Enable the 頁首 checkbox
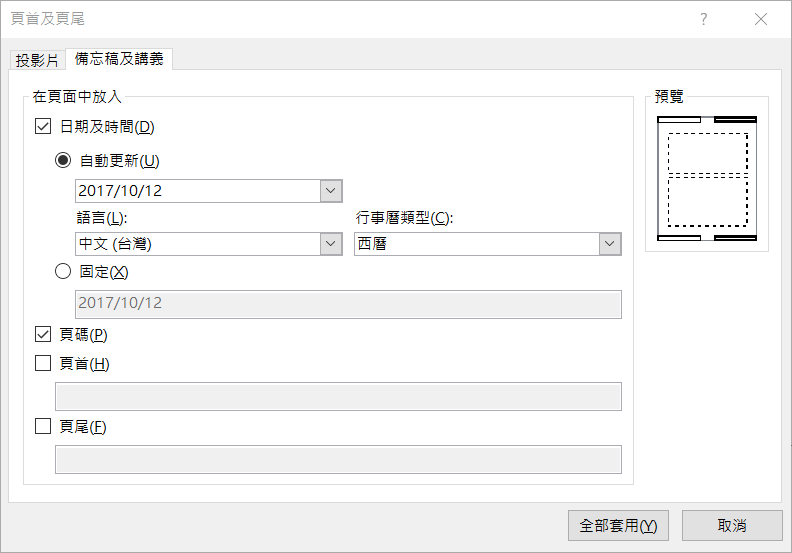Image resolution: width=792 pixels, height=553 pixels. coord(43,364)
